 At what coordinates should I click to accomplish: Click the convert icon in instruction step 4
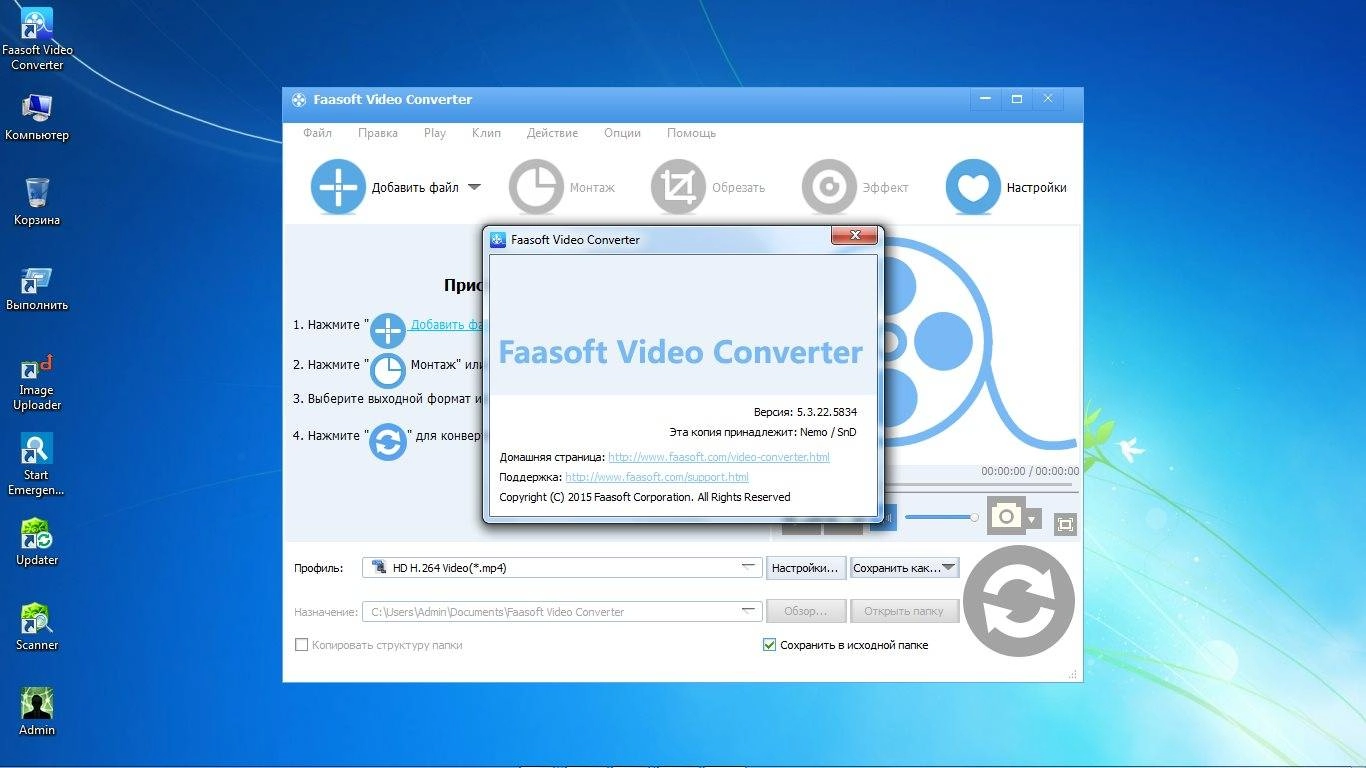[388, 440]
